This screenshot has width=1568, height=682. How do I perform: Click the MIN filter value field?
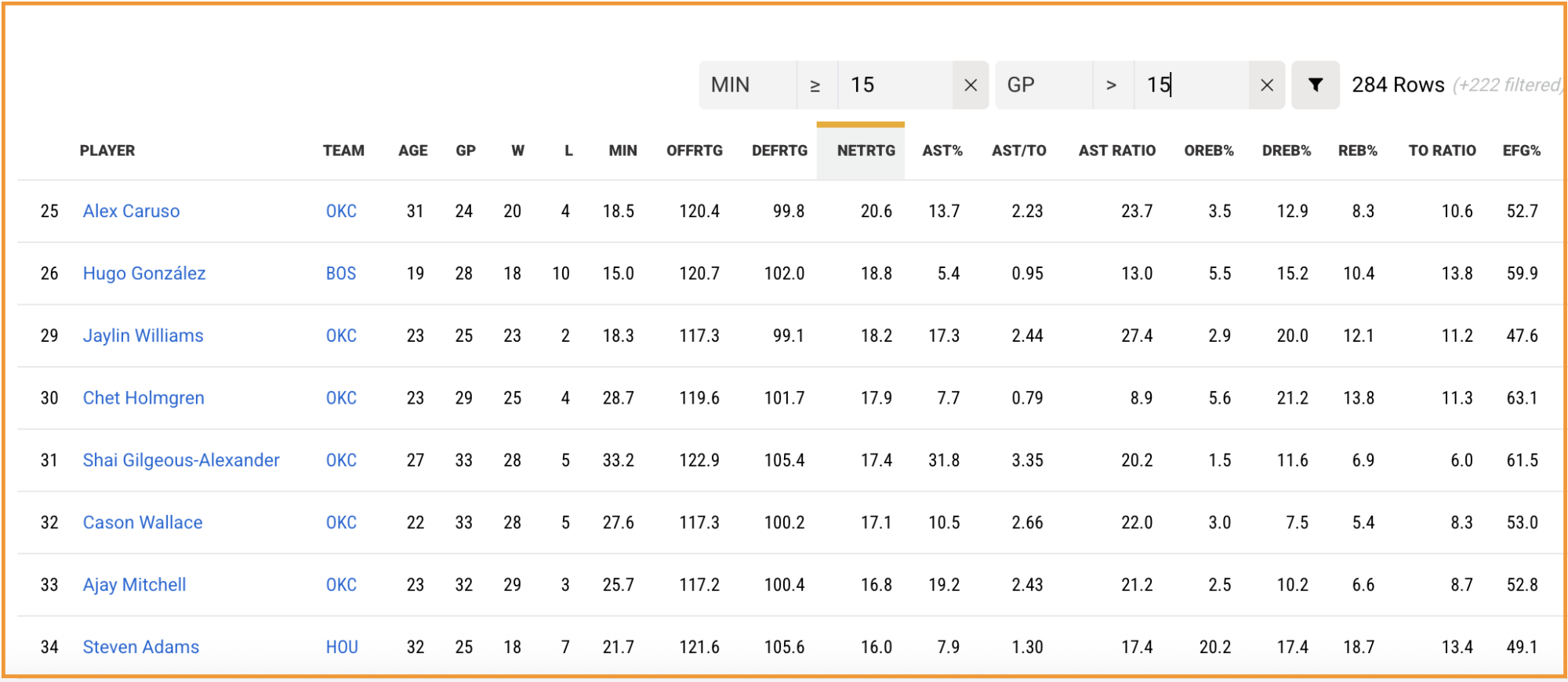click(x=895, y=85)
